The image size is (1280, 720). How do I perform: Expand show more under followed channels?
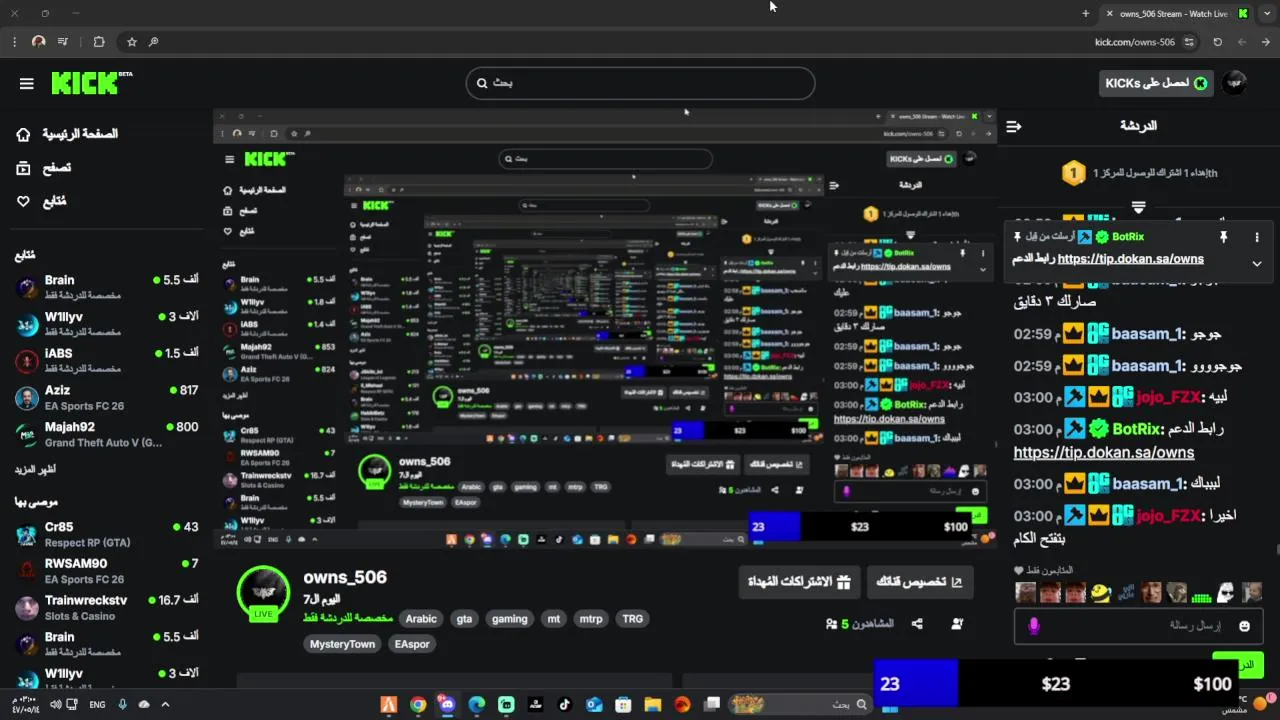[34, 469]
